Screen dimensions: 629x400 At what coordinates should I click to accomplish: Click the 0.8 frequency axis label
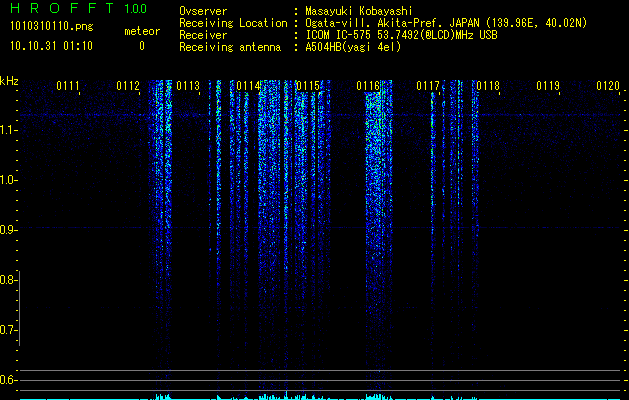click(8, 280)
